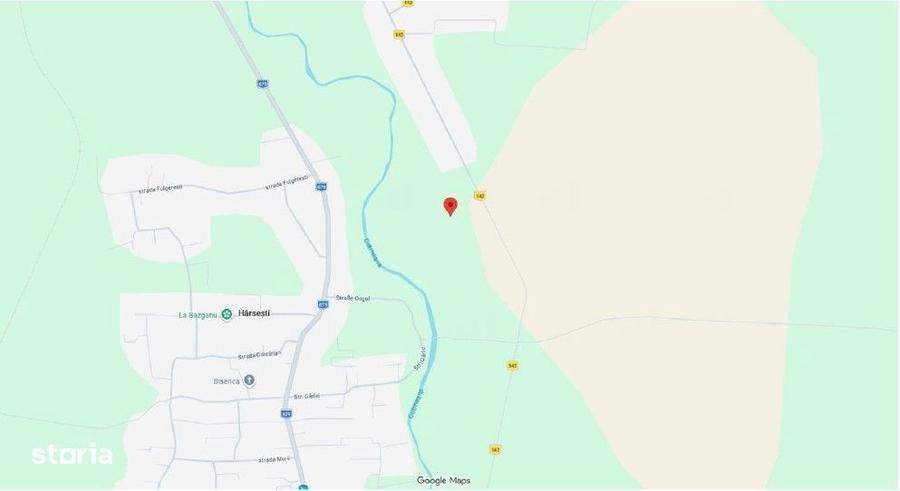900x491 pixels.
Task: Click the horizontal Str. Gării street label
Action: coord(307,396)
